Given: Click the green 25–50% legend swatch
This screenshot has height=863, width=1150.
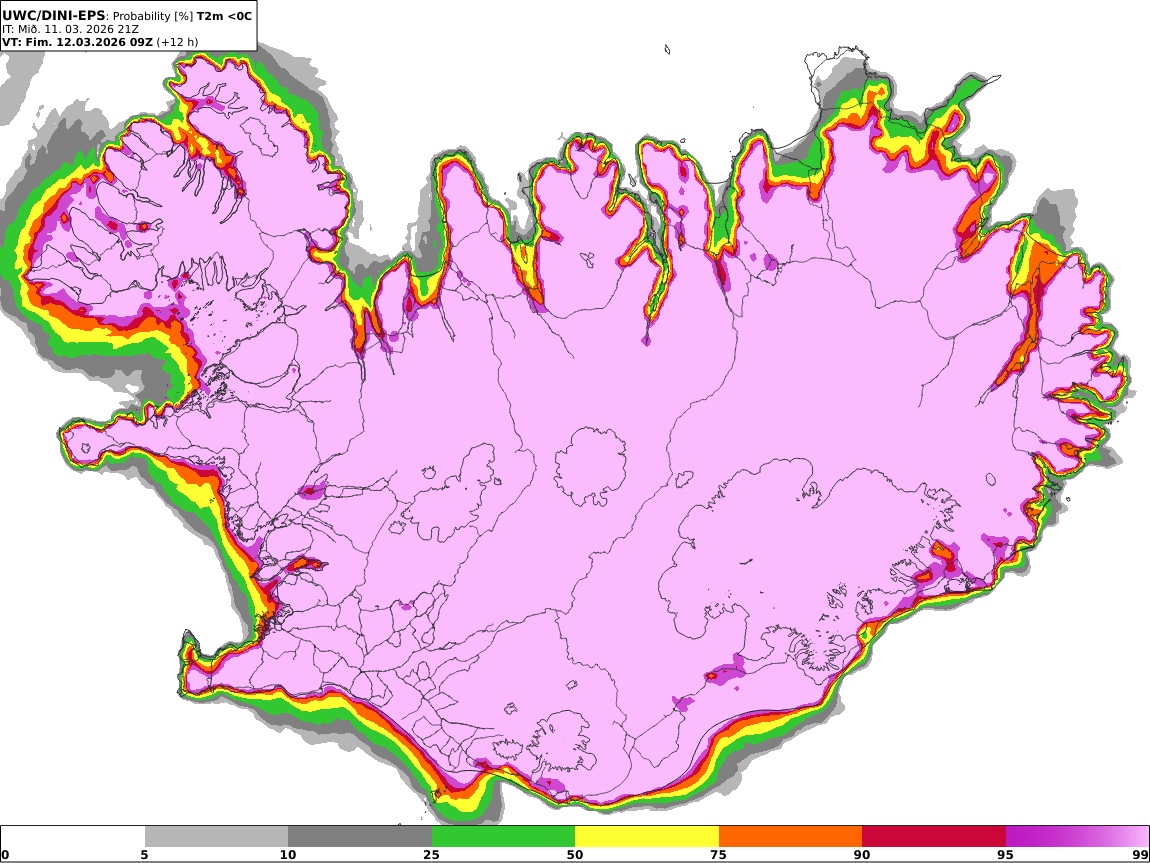Looking at the screenshot, I should coord(503,837).
